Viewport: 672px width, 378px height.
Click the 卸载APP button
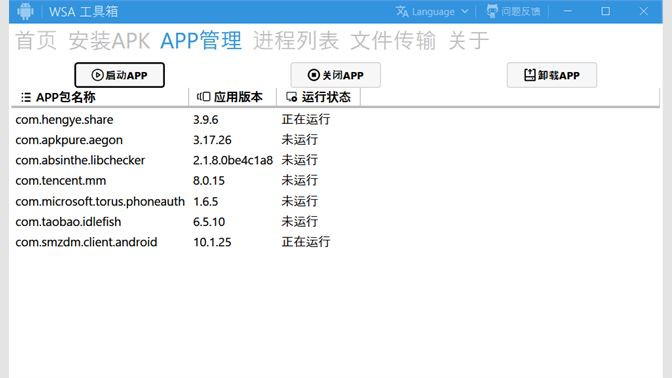point(552,75)
